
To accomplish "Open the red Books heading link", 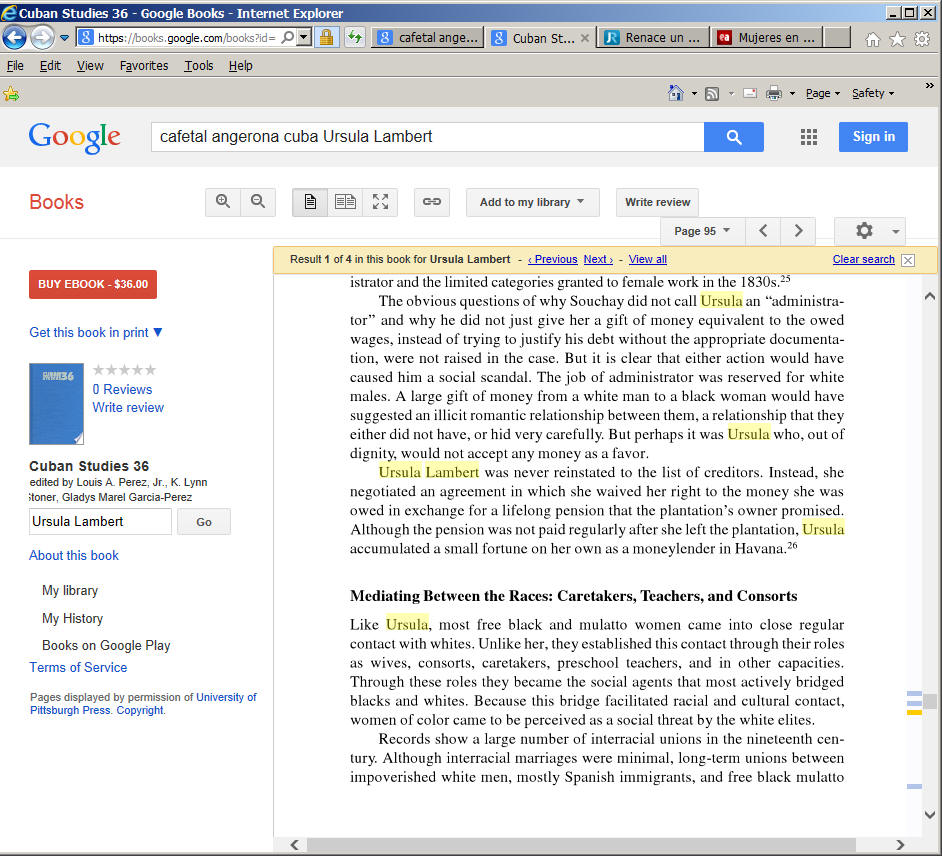I will pos(56,202).
